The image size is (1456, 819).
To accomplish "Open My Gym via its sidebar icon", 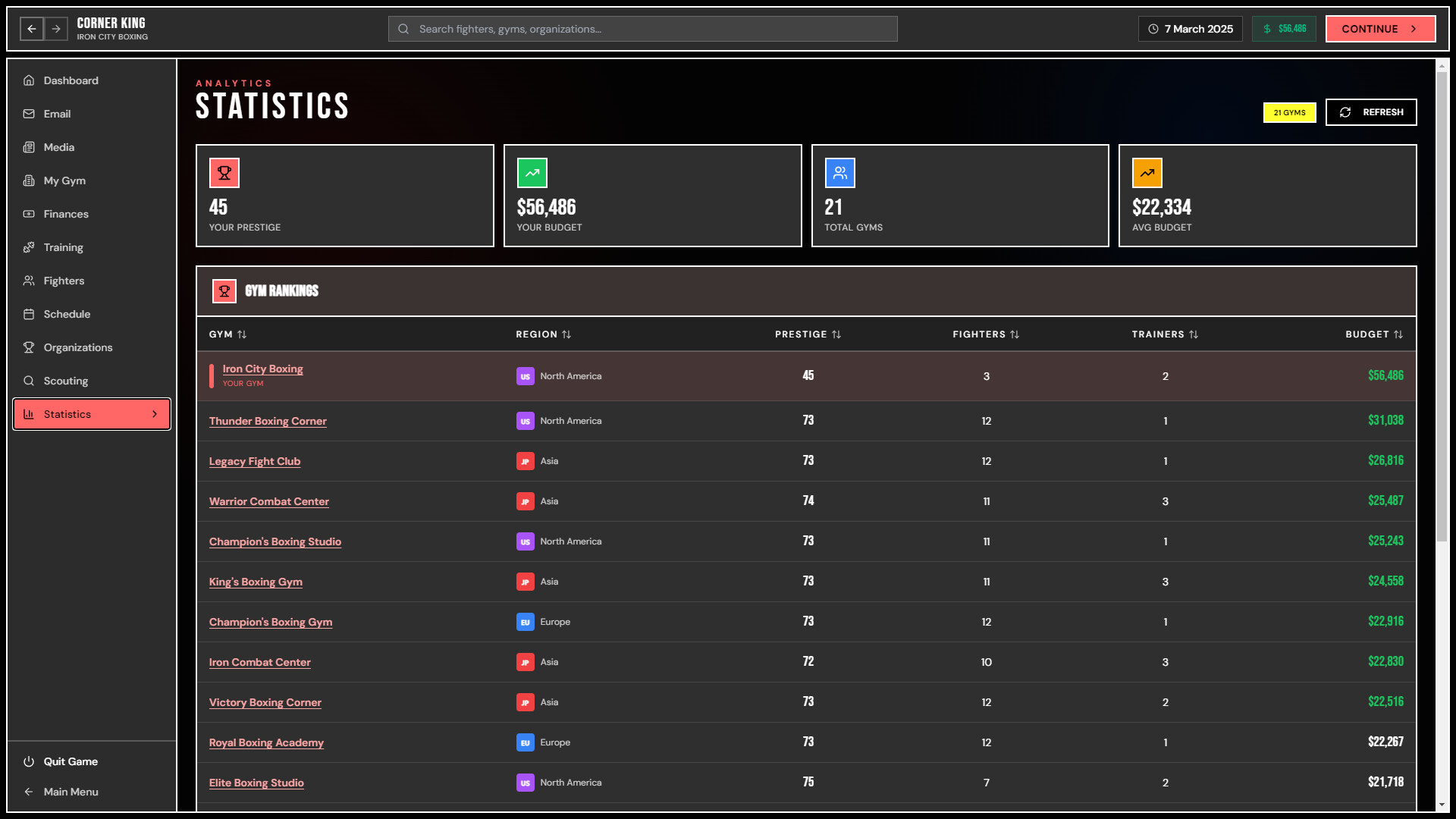I will point(28,180).
